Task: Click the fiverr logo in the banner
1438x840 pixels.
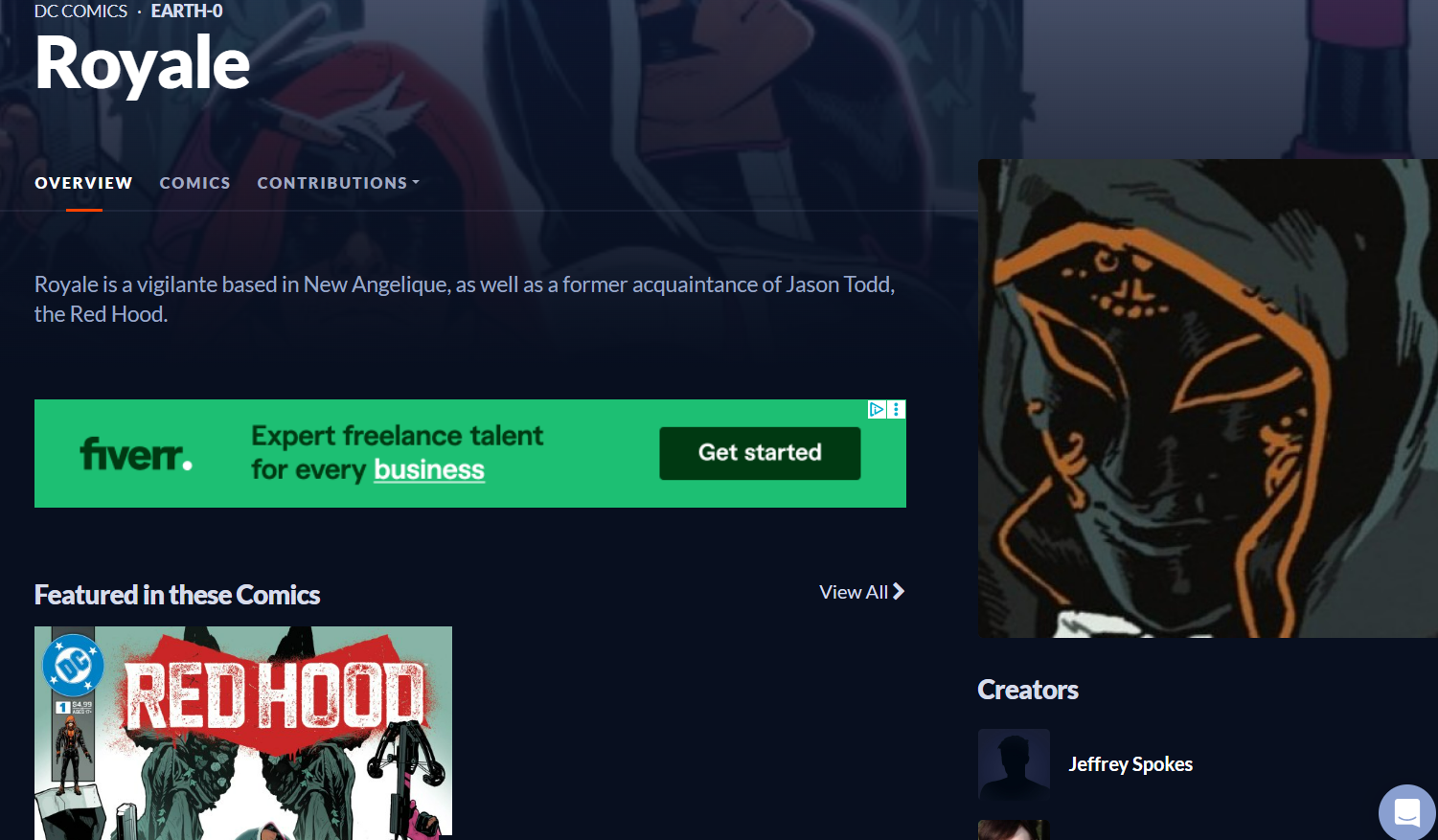Action: 136,453
